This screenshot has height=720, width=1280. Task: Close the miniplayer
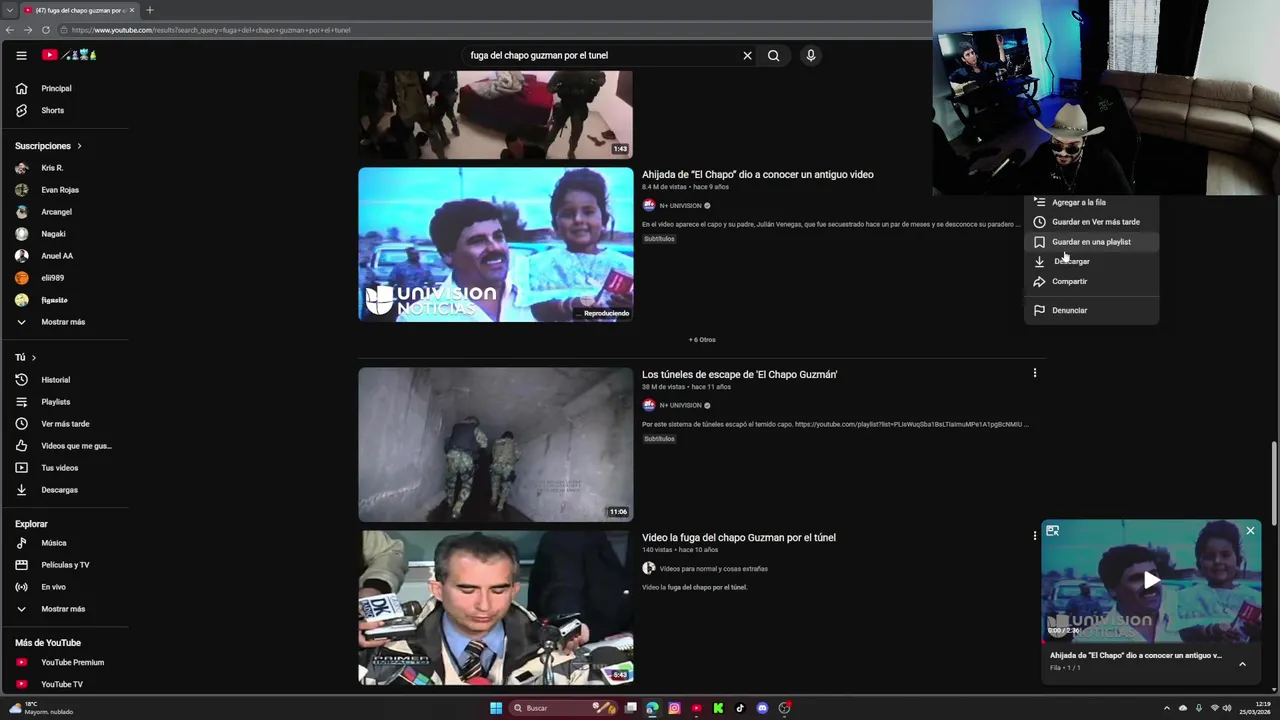coord(1250,531)
